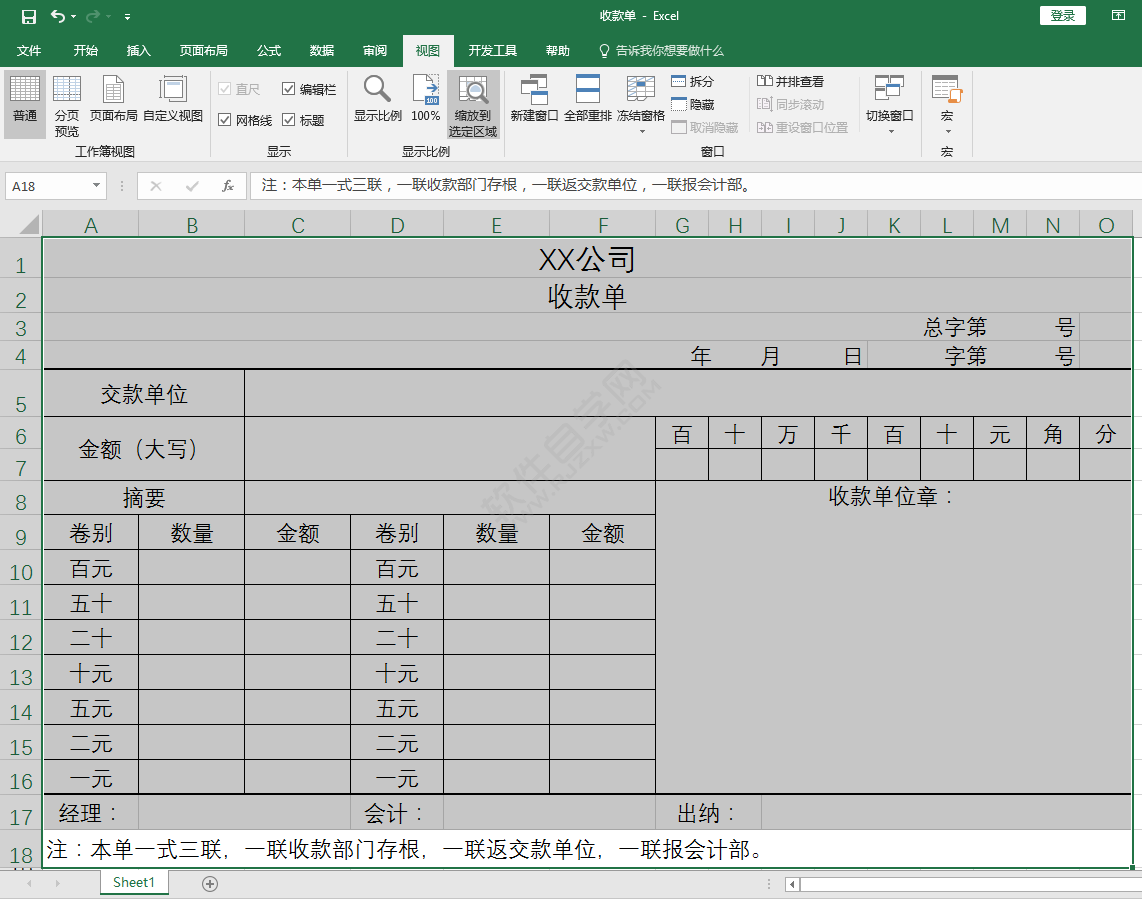This screenshot has height=899, width=1142.
Task: Switch to 普通 (Normal) view
Action: tap(24, 100)
